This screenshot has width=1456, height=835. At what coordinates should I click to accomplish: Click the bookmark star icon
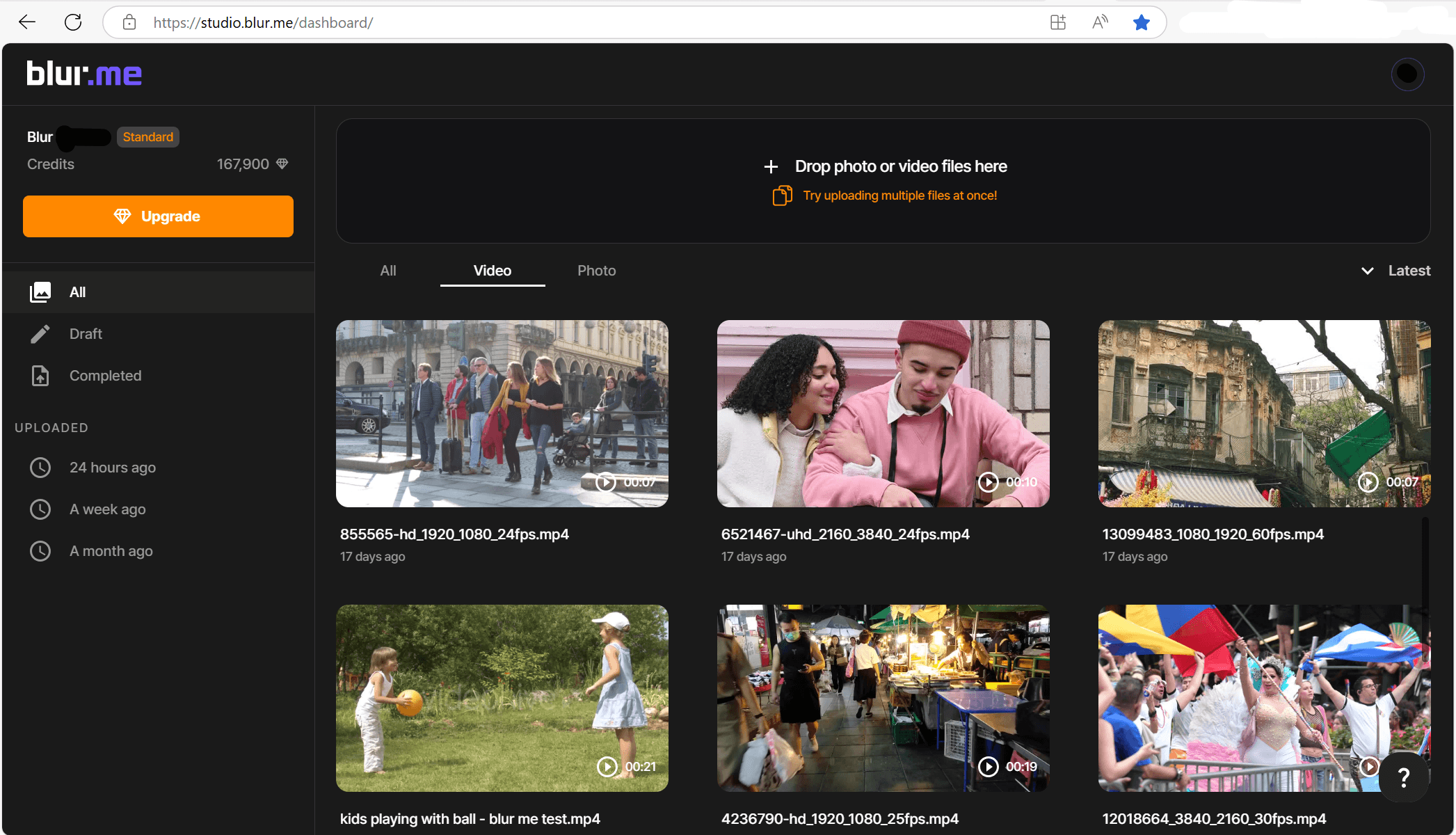coord(1141,22)
